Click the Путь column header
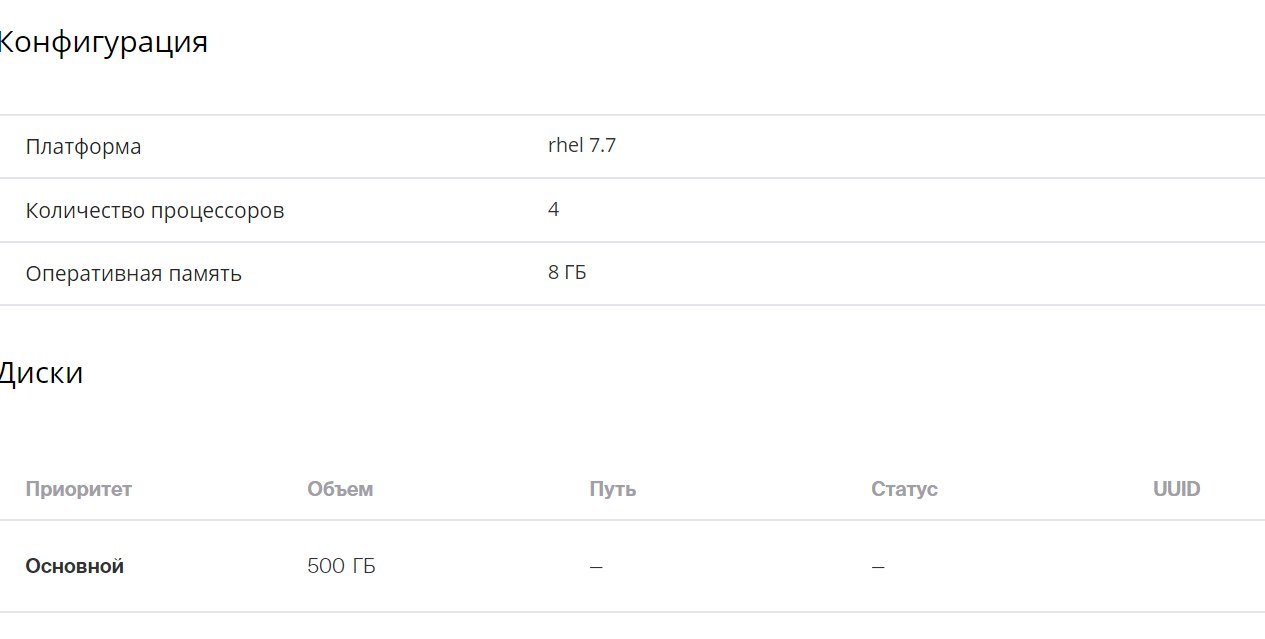This screenshot has height=639, width=1265. click(613, 489)
